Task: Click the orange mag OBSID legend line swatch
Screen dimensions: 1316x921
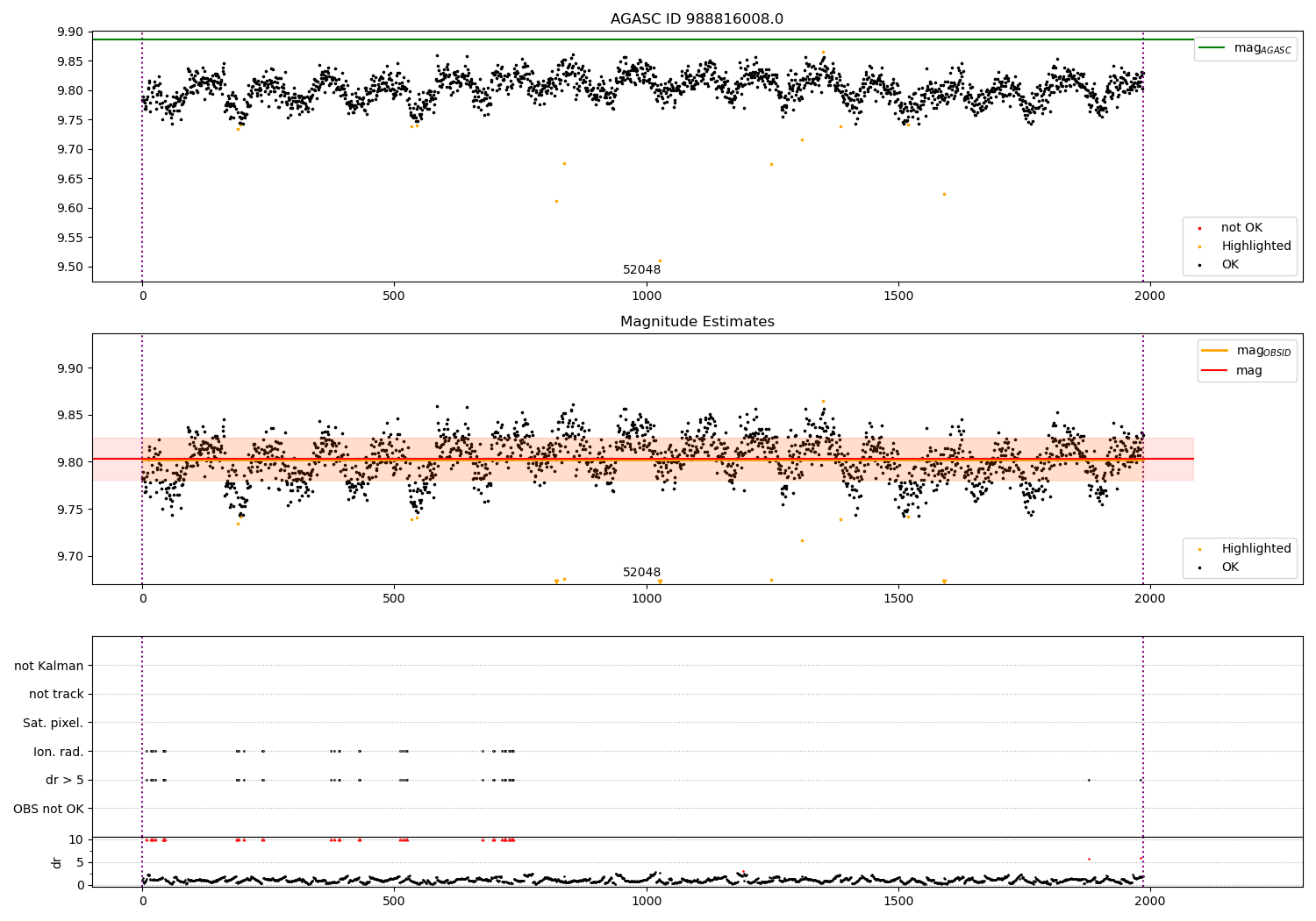Action: click(x=1215, y=351)
